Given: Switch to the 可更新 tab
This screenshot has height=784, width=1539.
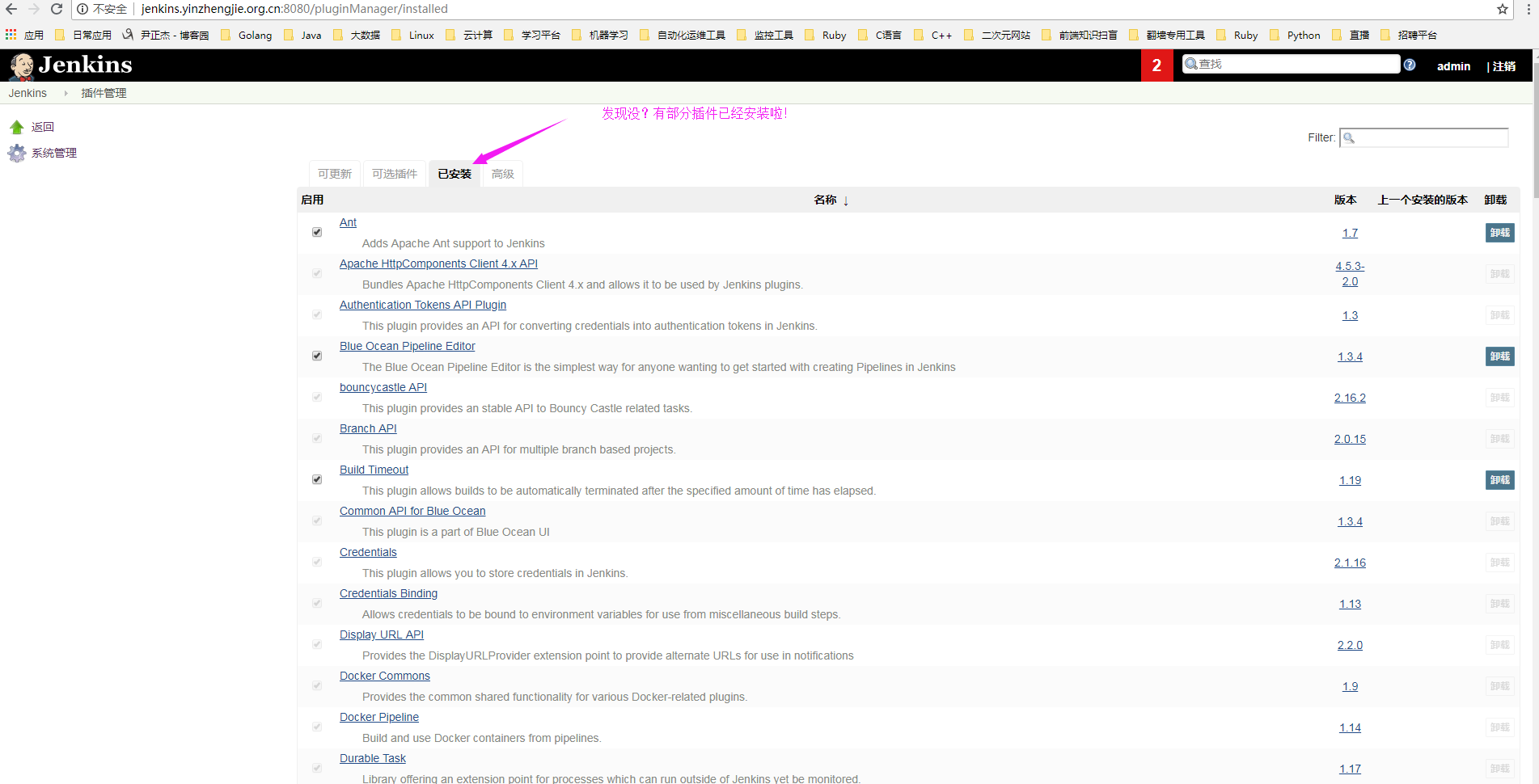Looking at the screenshot, I should [x=335, y=174].
